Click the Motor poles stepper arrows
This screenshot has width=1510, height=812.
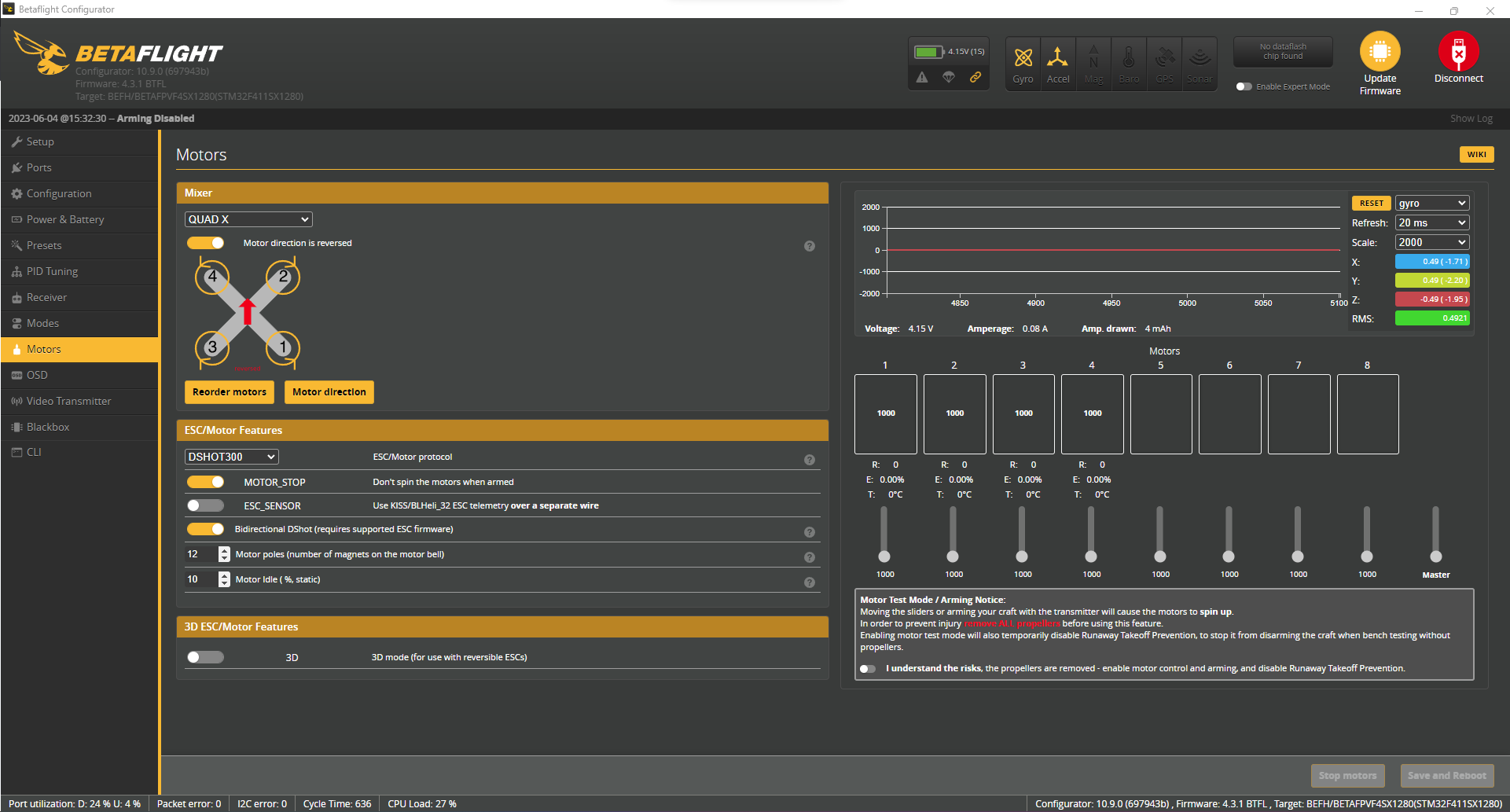(224, 554)
